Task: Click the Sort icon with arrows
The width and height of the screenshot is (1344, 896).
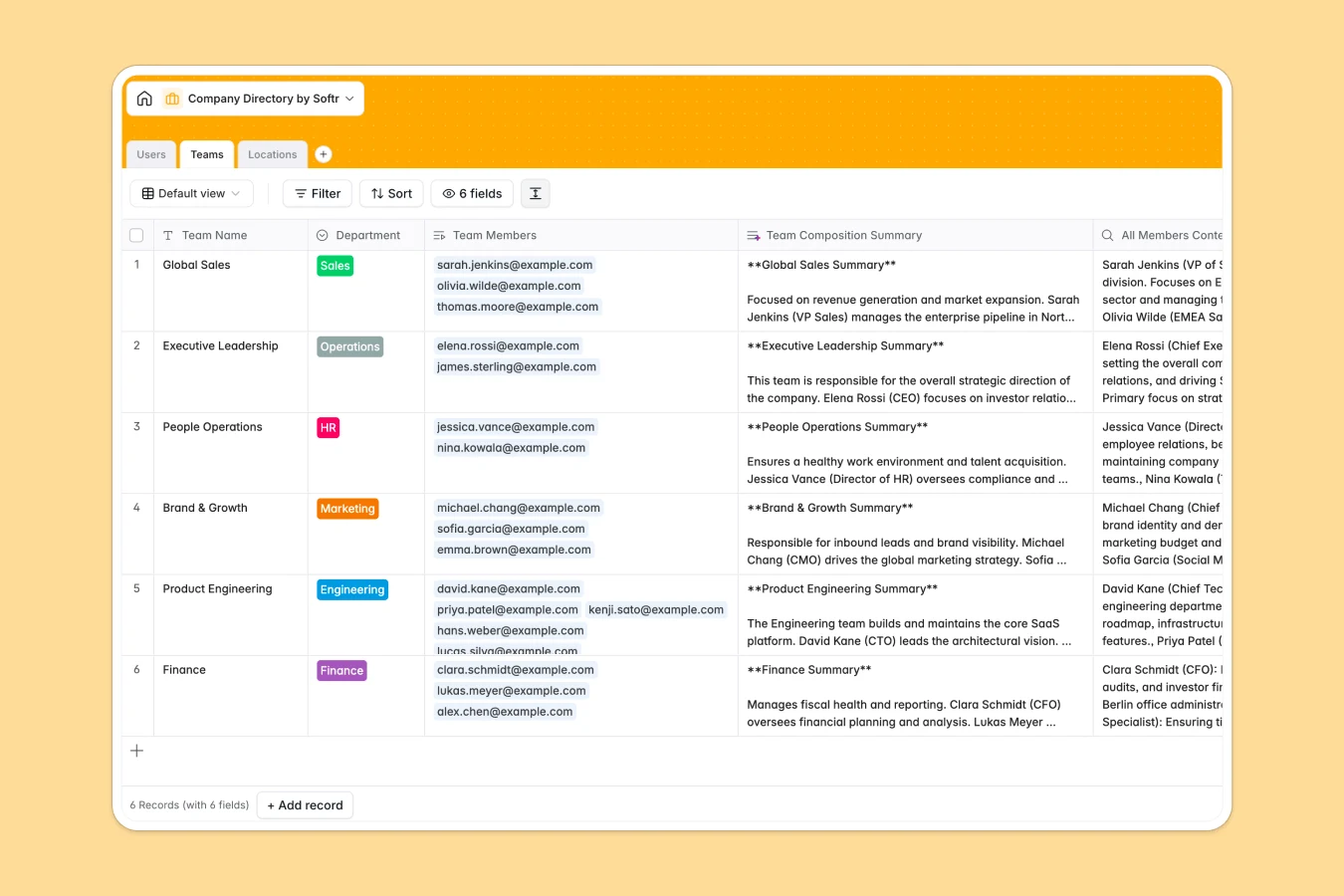Action: (377, 193)
